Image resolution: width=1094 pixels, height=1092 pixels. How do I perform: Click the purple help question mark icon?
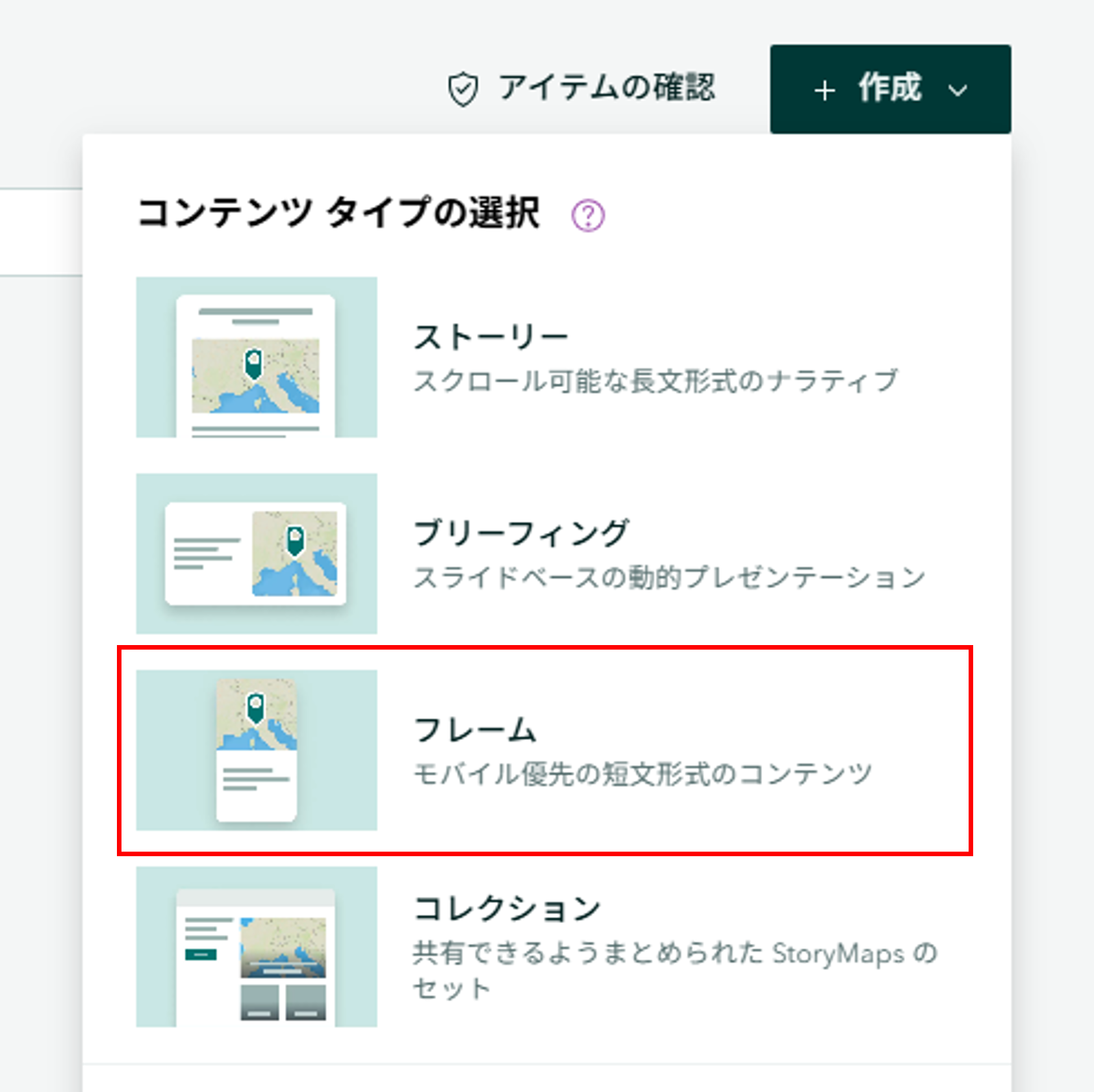click(588, 216)
